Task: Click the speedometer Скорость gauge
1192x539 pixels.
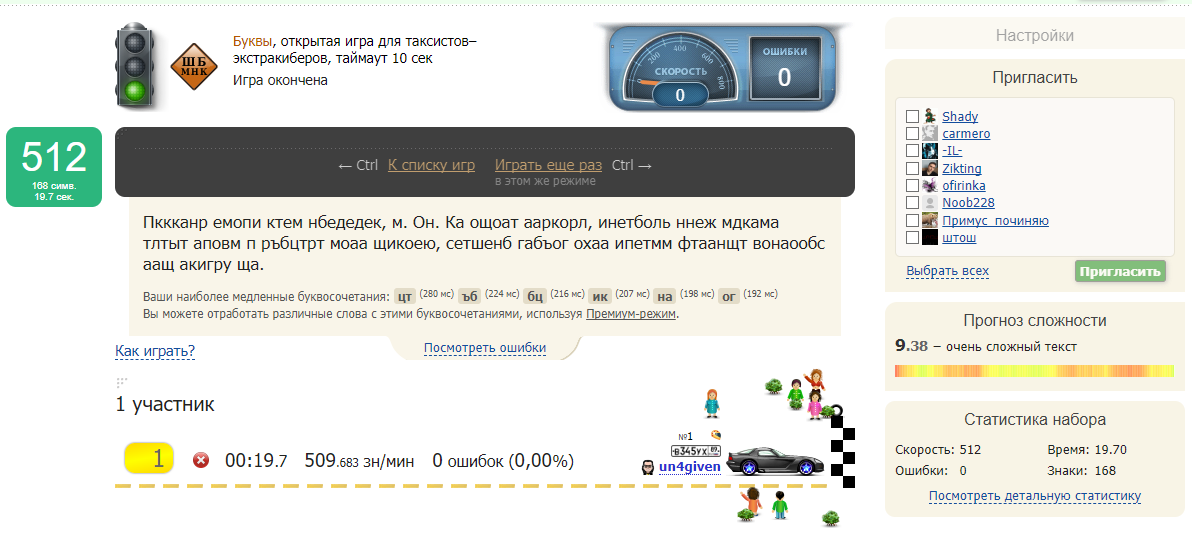Action: pos(680,71)
